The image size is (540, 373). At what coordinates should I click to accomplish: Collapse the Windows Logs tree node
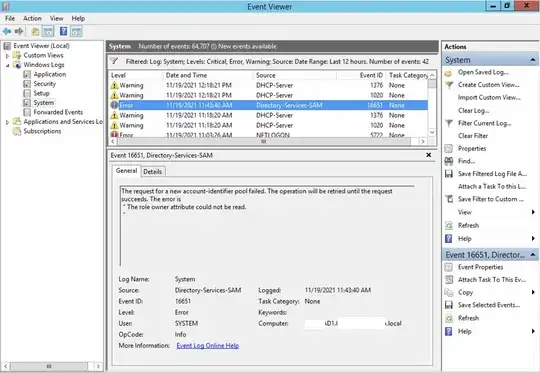click(7, 65)
